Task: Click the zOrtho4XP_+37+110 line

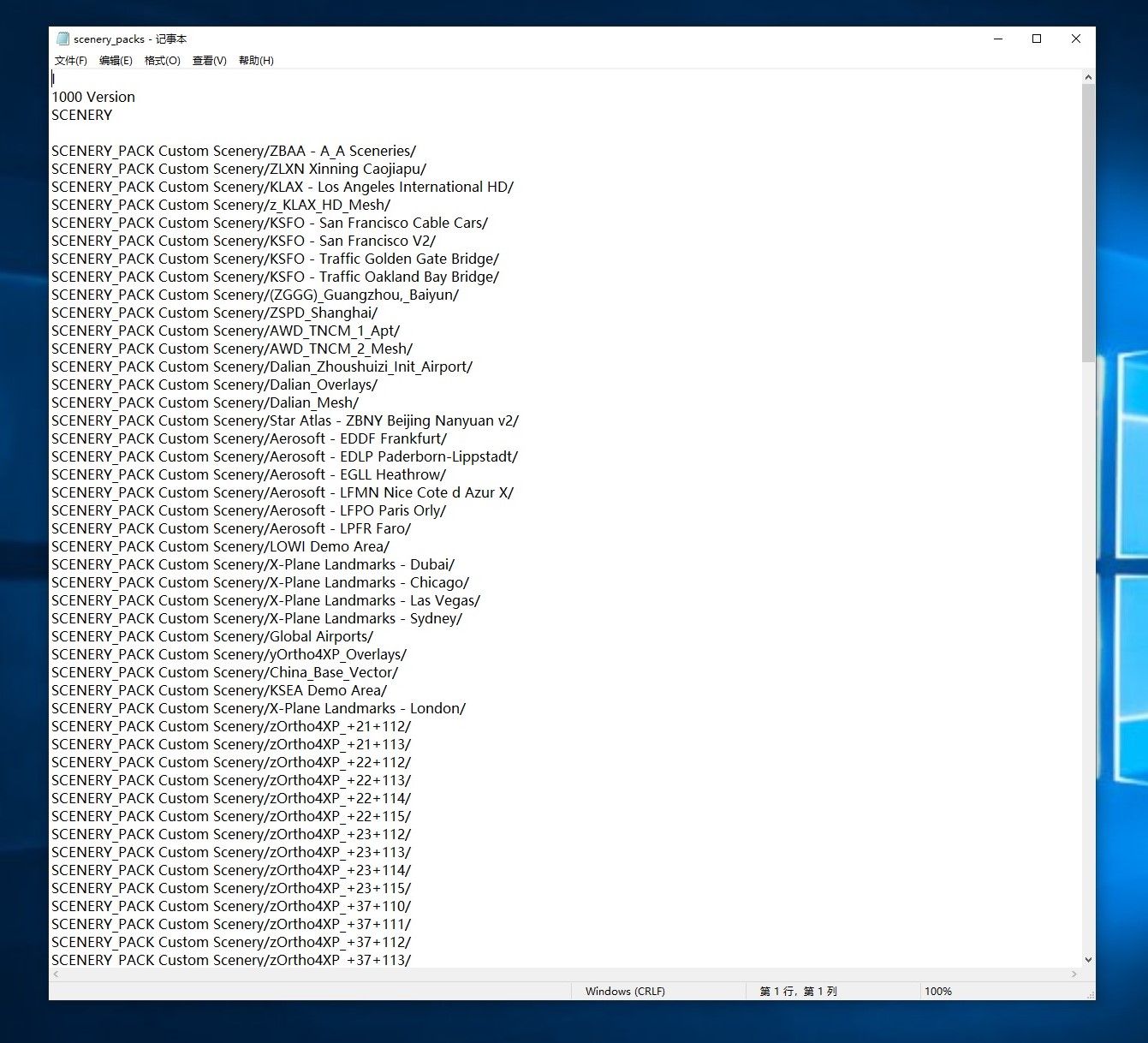Action: pyautogui.click(x=231, y=906)
